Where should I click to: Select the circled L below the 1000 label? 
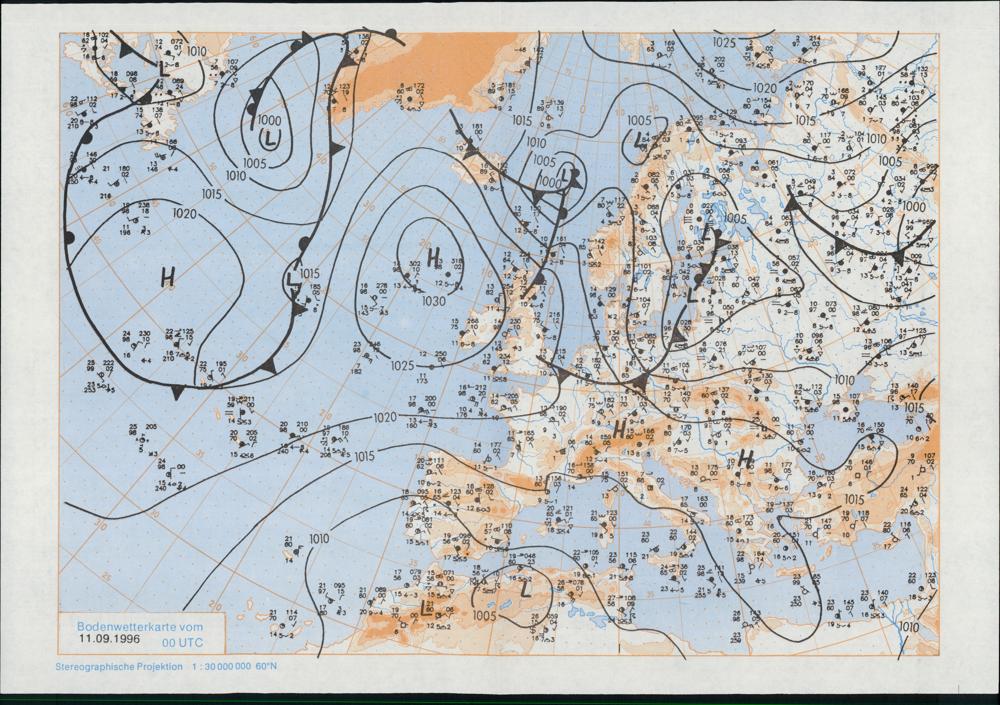pyautogui.click(x=269, y=137)
